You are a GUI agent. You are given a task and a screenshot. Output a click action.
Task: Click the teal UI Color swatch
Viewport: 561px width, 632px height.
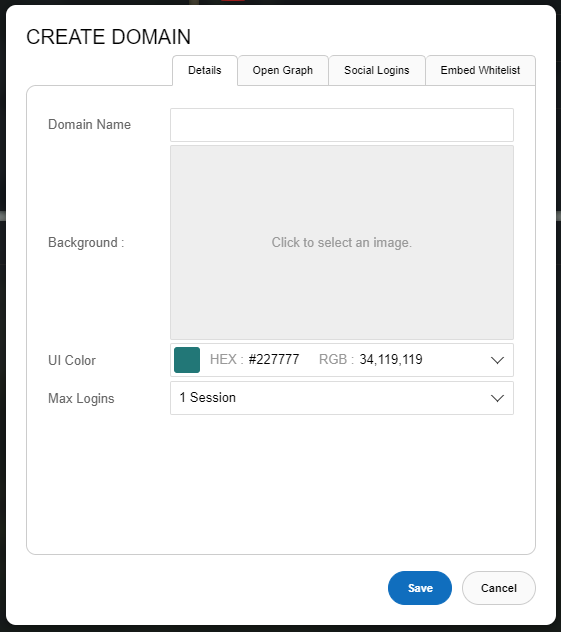187,360
